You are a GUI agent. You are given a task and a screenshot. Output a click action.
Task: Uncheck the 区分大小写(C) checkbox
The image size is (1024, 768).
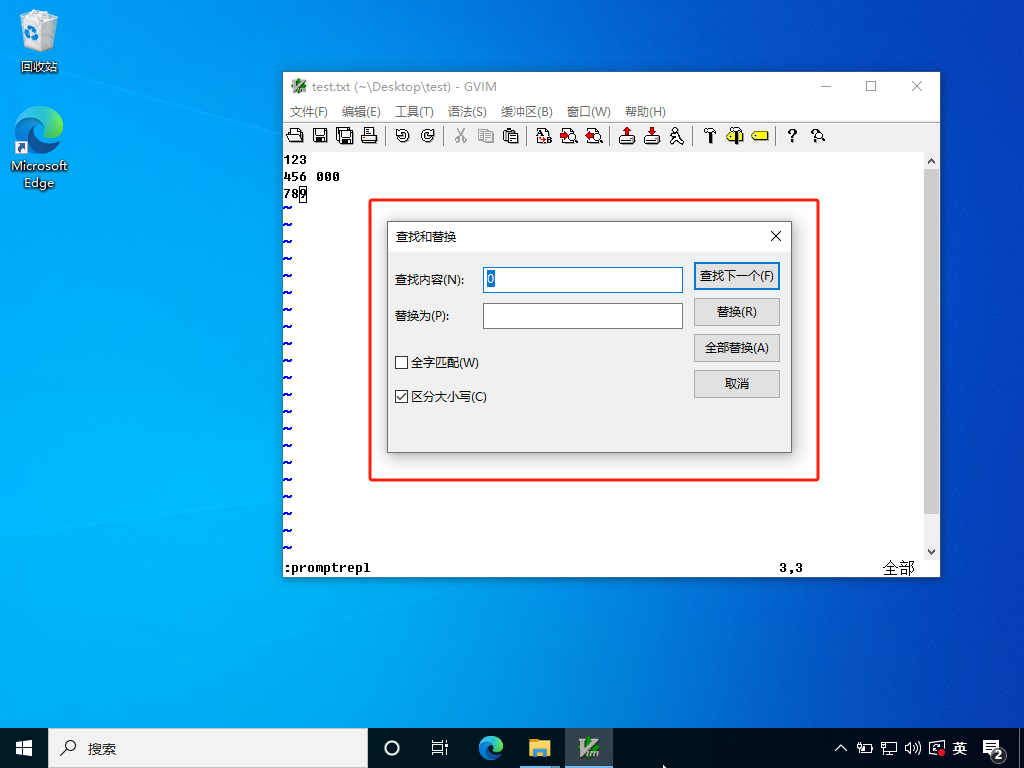tap(402, 397)
